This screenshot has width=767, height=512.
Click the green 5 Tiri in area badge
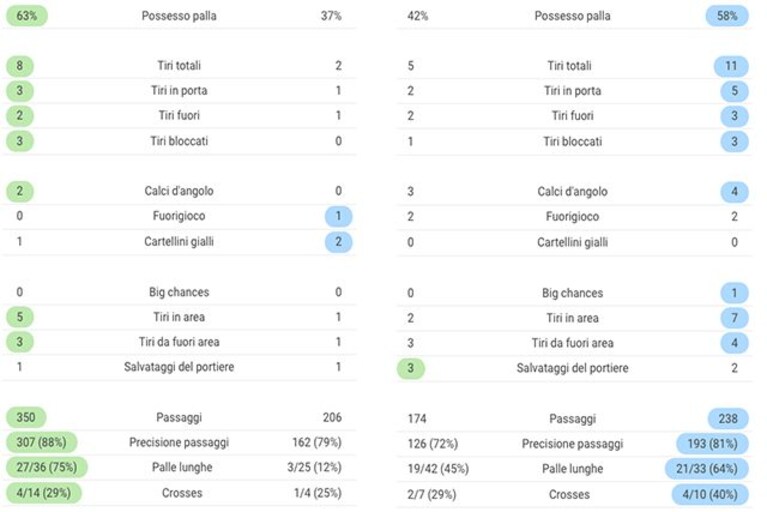[x=20, y=317]
